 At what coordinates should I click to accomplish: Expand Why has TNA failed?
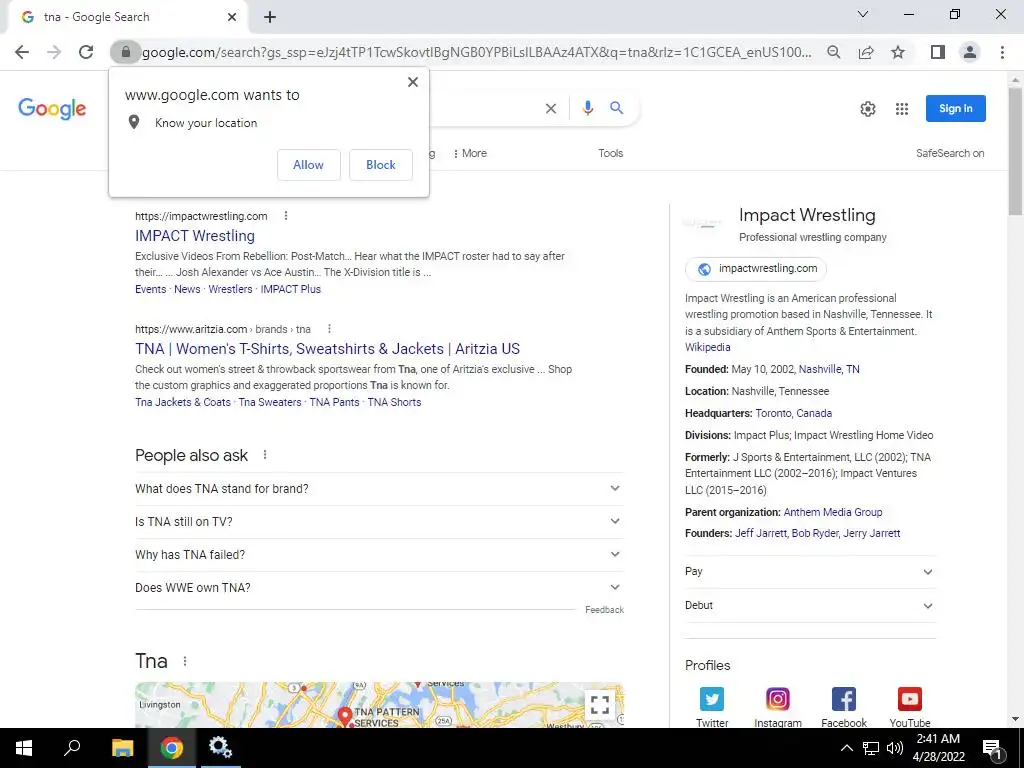pos(379,554)
